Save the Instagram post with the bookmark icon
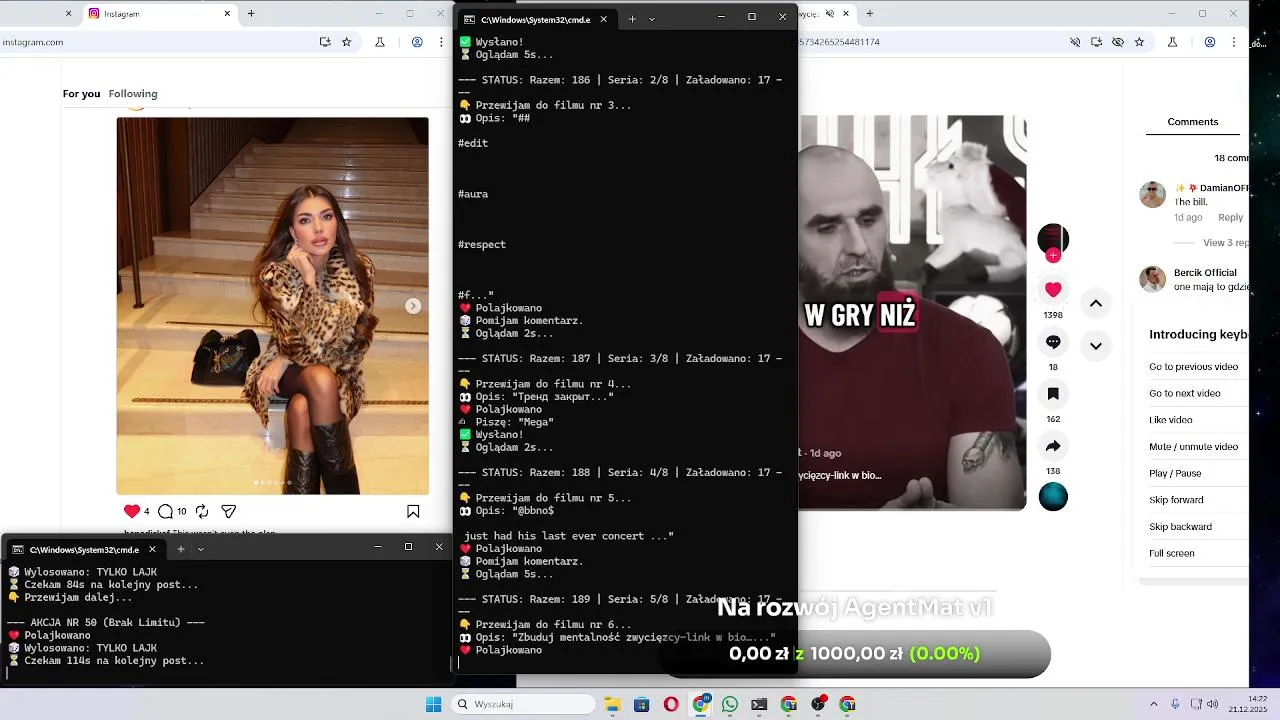Screen dimensions: 1280x720 point(413,511)
